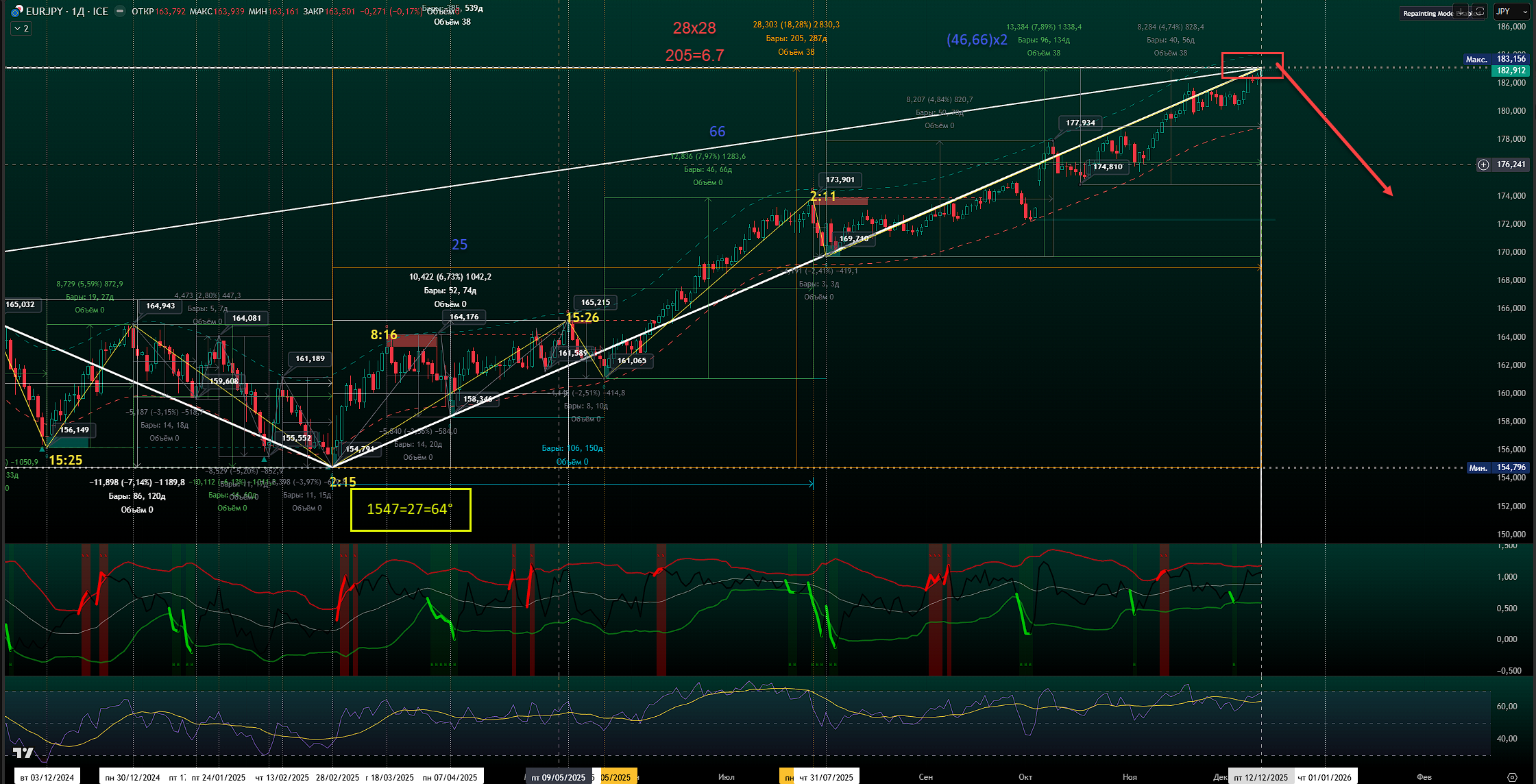Click the TradingView logo in the bottom-left corner
1536x784 pixels.
(23, 752)
